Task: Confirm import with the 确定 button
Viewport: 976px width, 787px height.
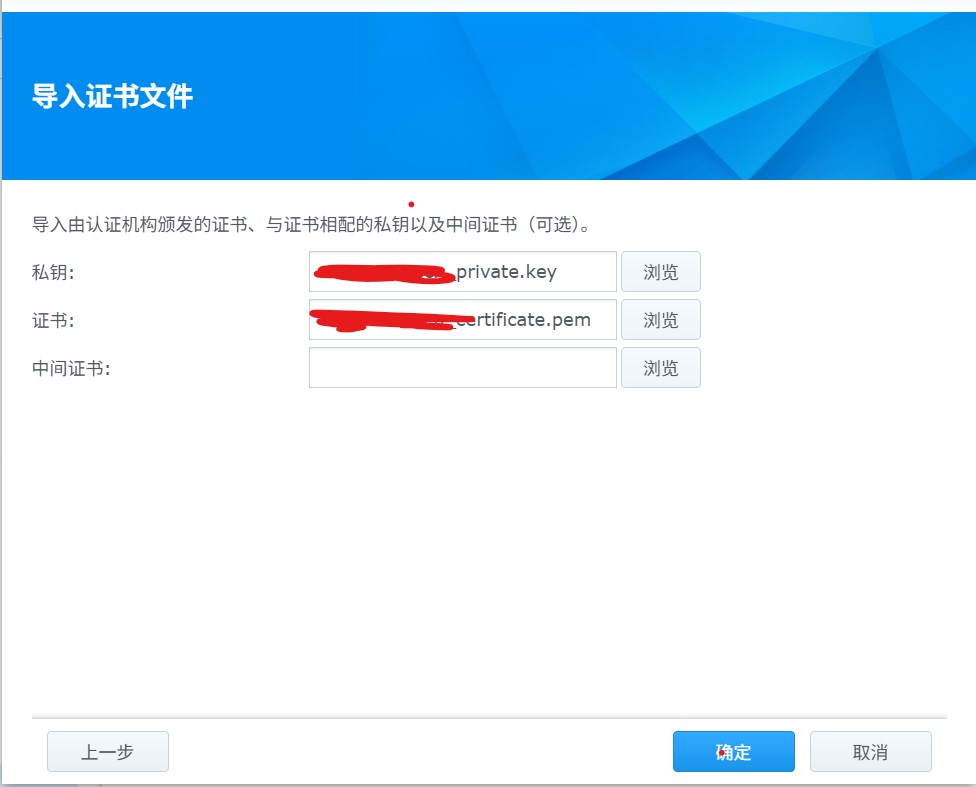Action: 733,752
